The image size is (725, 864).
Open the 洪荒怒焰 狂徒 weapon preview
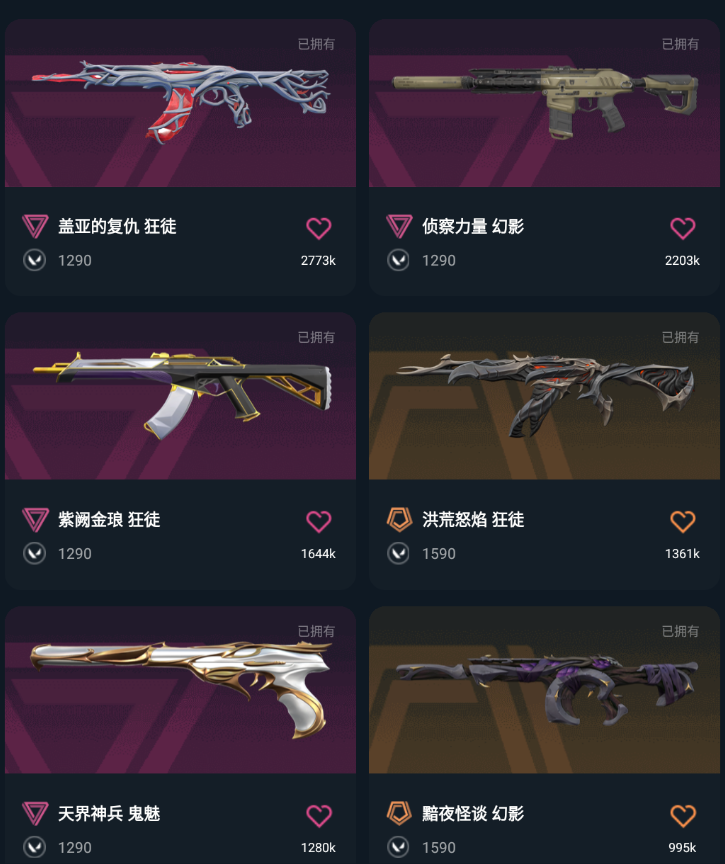(x=544, y=396)
